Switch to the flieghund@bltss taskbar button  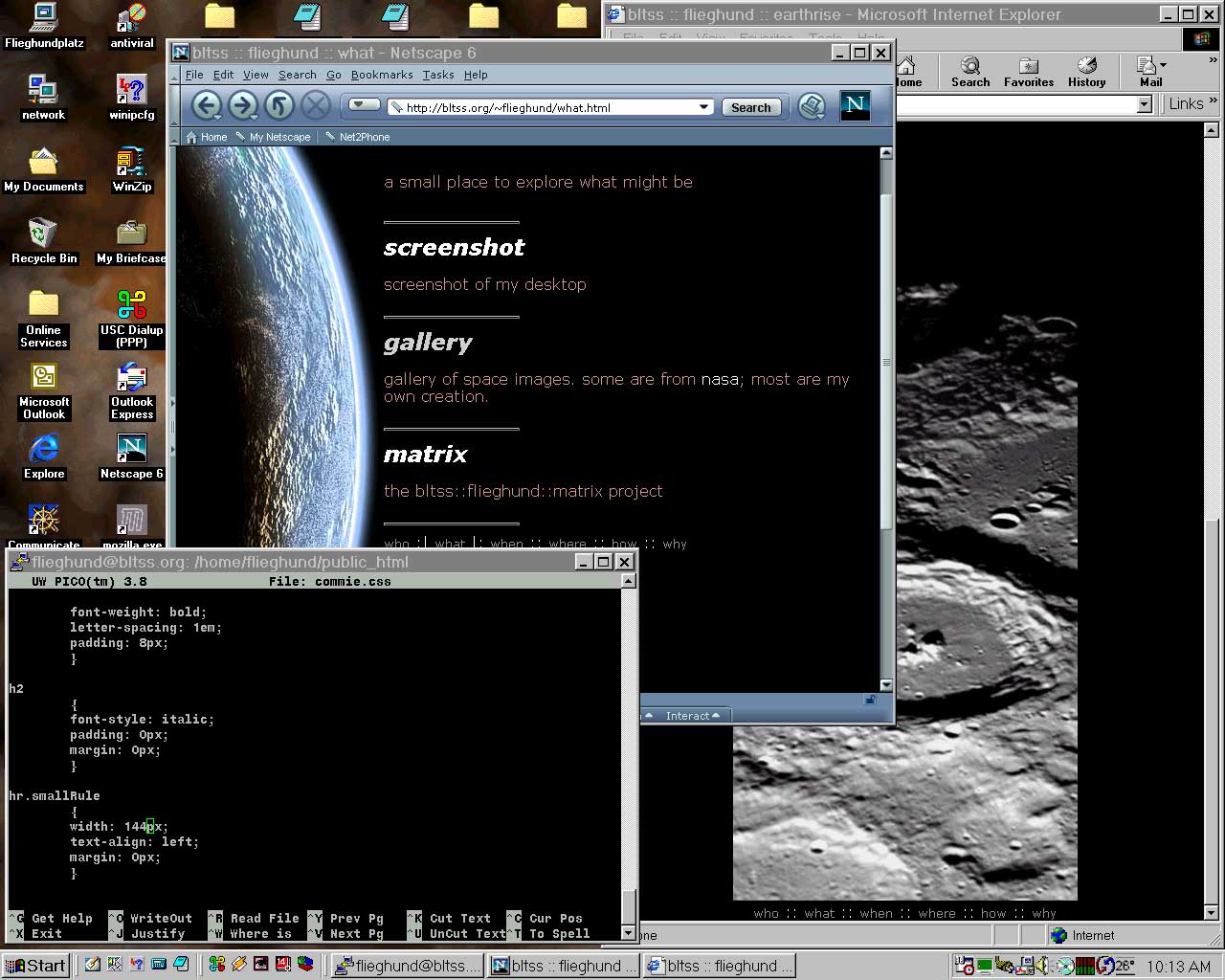point(407,966)
